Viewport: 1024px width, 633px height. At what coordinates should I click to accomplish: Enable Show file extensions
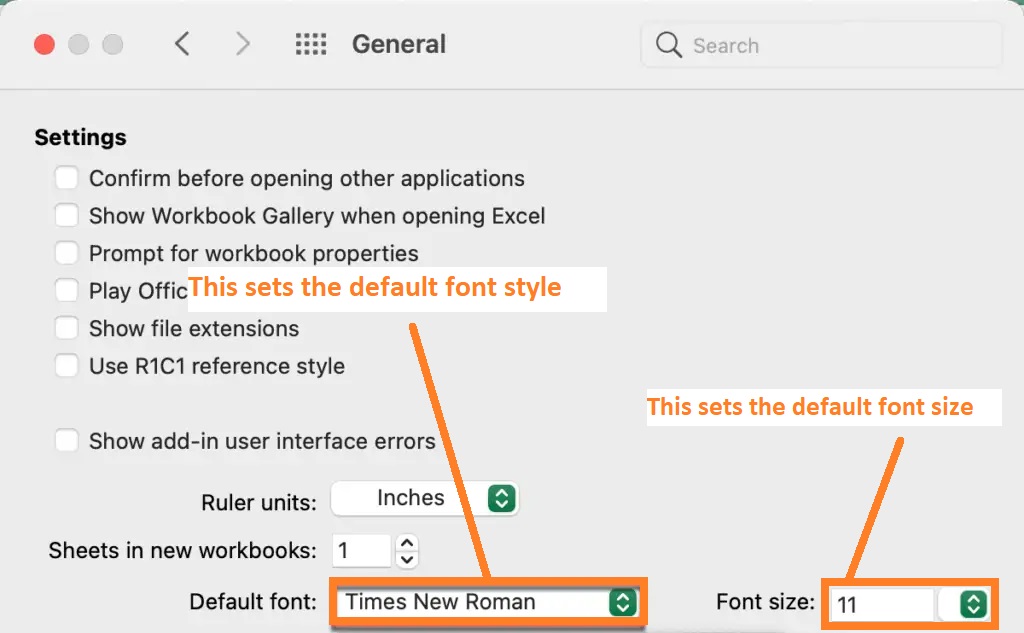(67, 328)
